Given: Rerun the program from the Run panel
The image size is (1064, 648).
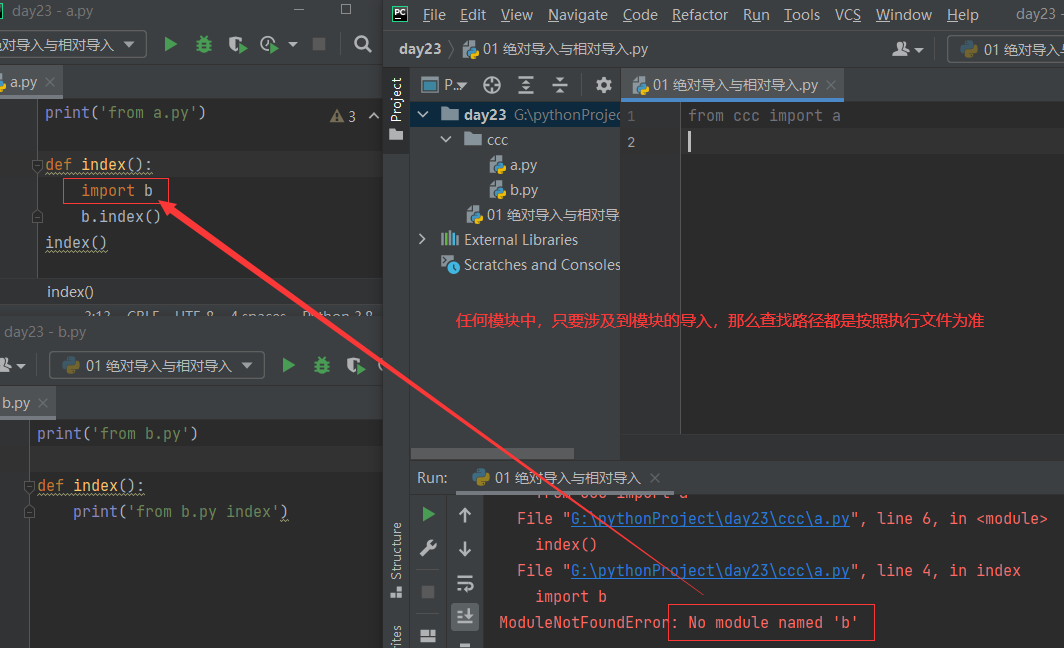Looking at the screenshot, I should 428,514.
